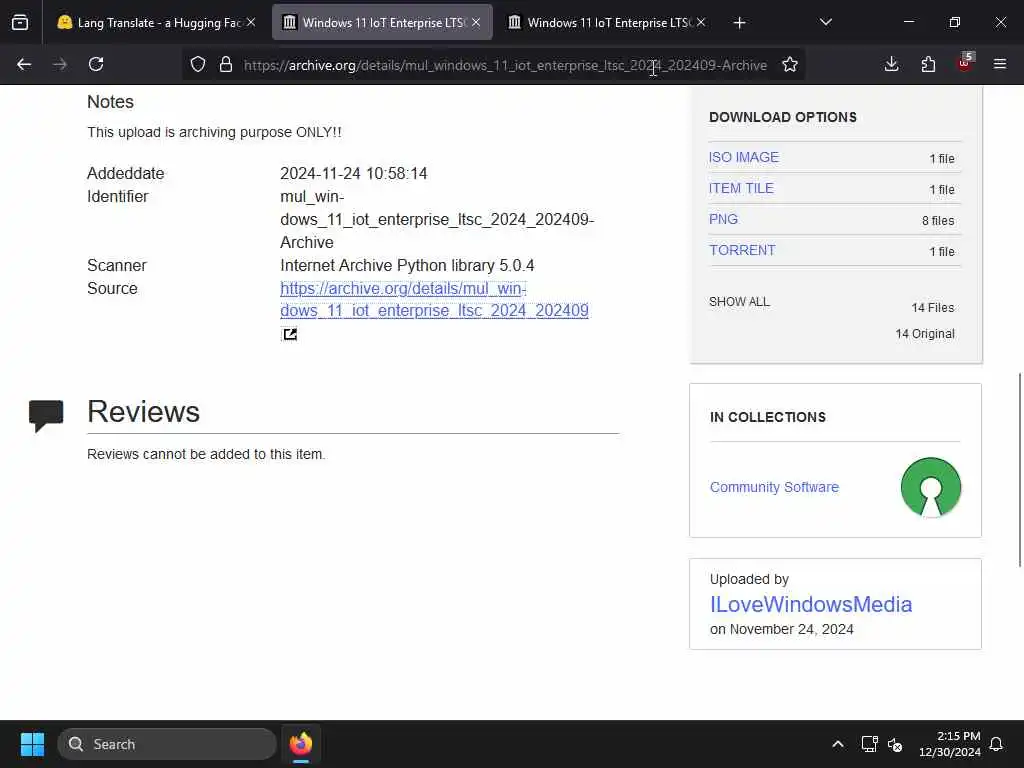This screenshot has height=768, width=1024.
Task: Click the Firefox taskbar icon
Action: pyautogui.click(x=301, y=744)
